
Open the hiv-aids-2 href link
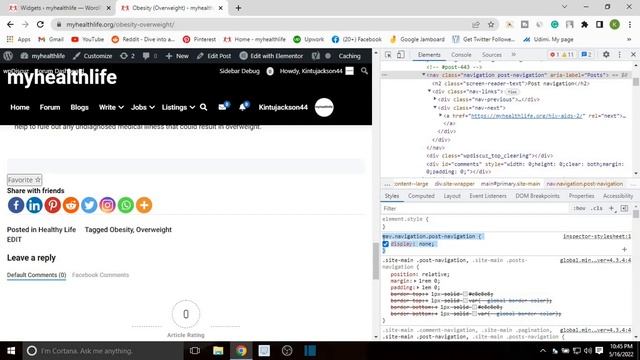527,116
